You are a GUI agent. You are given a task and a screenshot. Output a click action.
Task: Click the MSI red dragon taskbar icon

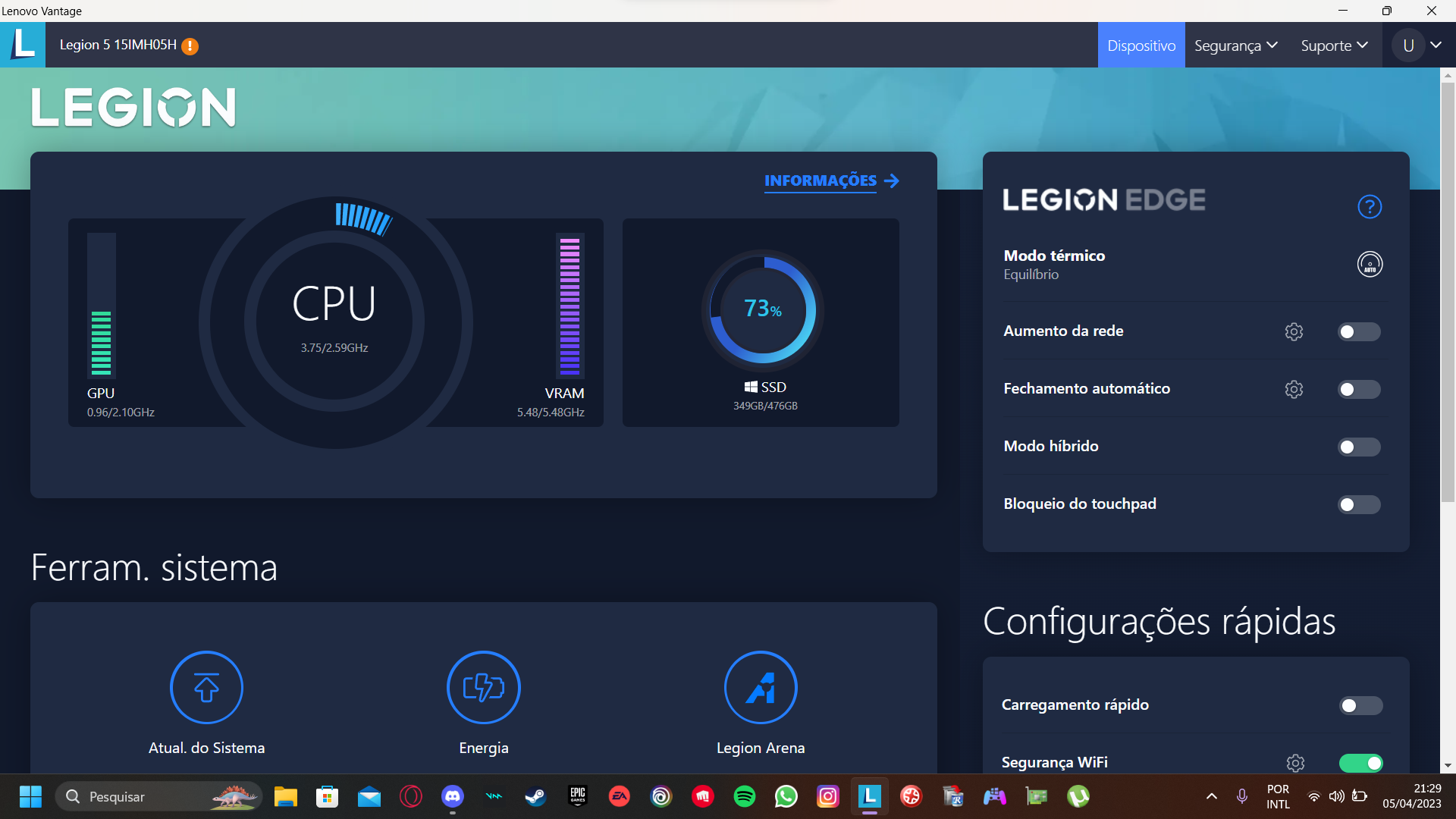coord(703,796)
